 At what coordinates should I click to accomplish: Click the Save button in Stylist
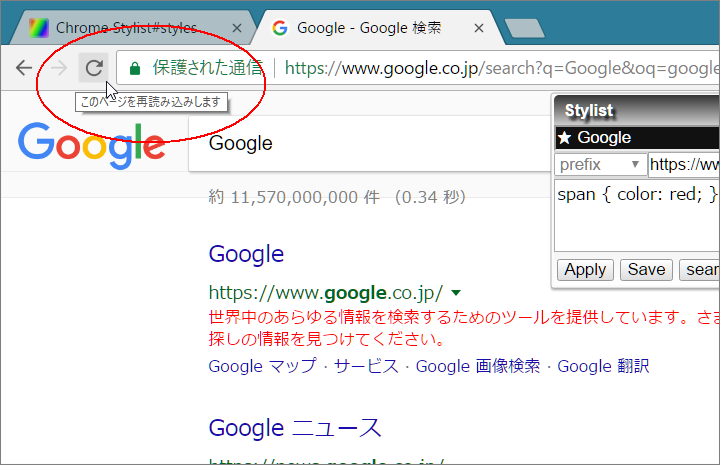pyautogui.click(x=646, y=269)
